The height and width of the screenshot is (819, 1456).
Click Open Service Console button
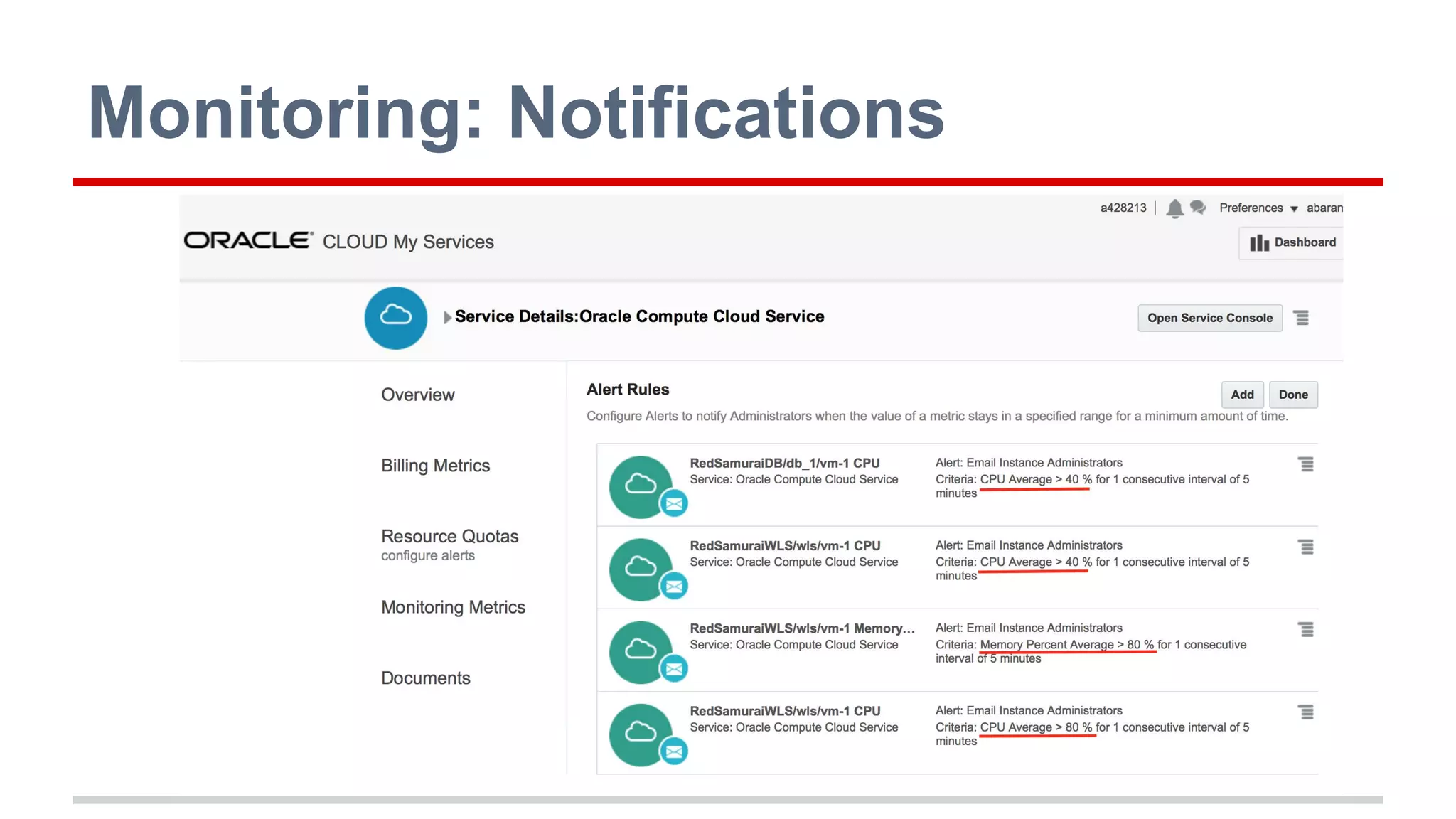[x=1210, y=318]
